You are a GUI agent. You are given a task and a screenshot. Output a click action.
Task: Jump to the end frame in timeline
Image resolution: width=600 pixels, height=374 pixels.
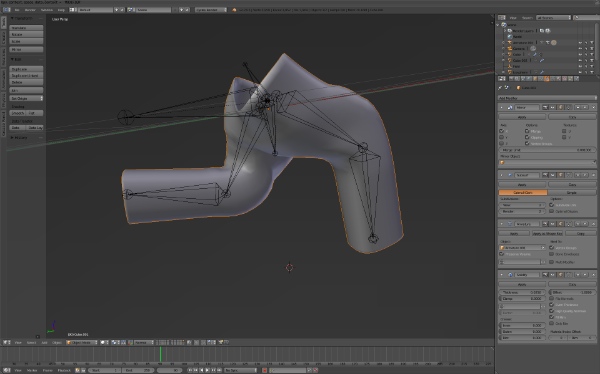[x=219, y=370]
